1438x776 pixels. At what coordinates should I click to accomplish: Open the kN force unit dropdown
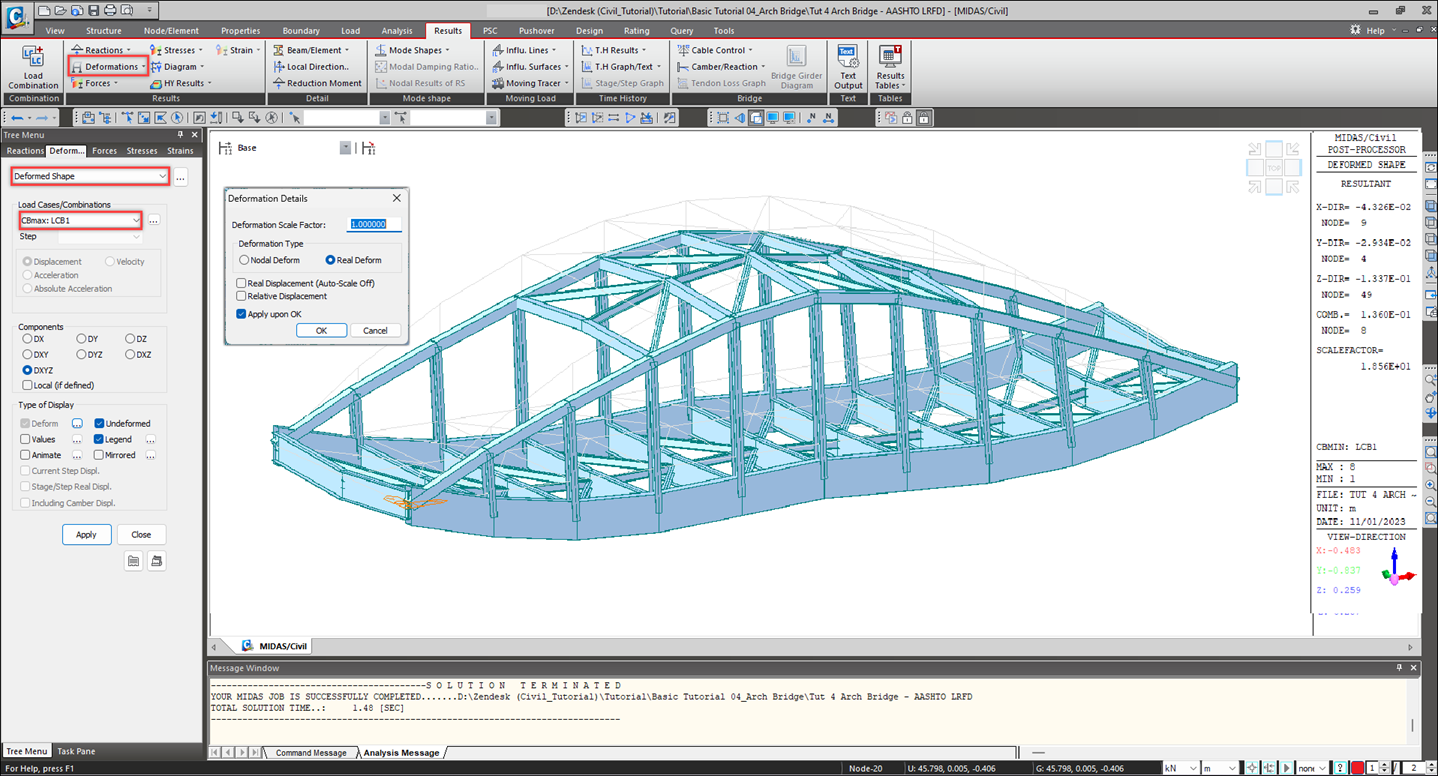pyautogui.click(x=1179, y=768)
